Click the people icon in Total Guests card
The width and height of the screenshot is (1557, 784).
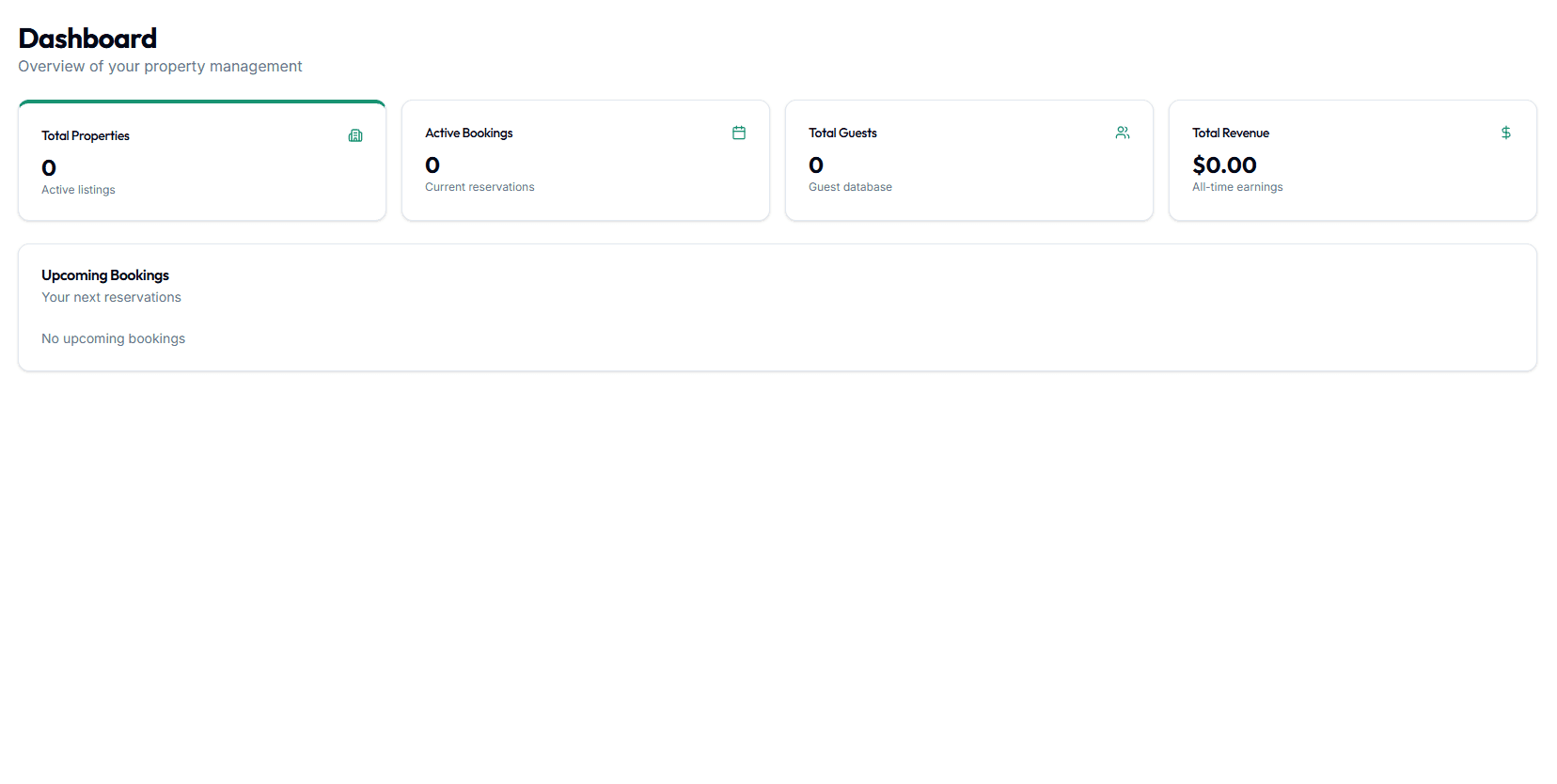point(1123,133)
